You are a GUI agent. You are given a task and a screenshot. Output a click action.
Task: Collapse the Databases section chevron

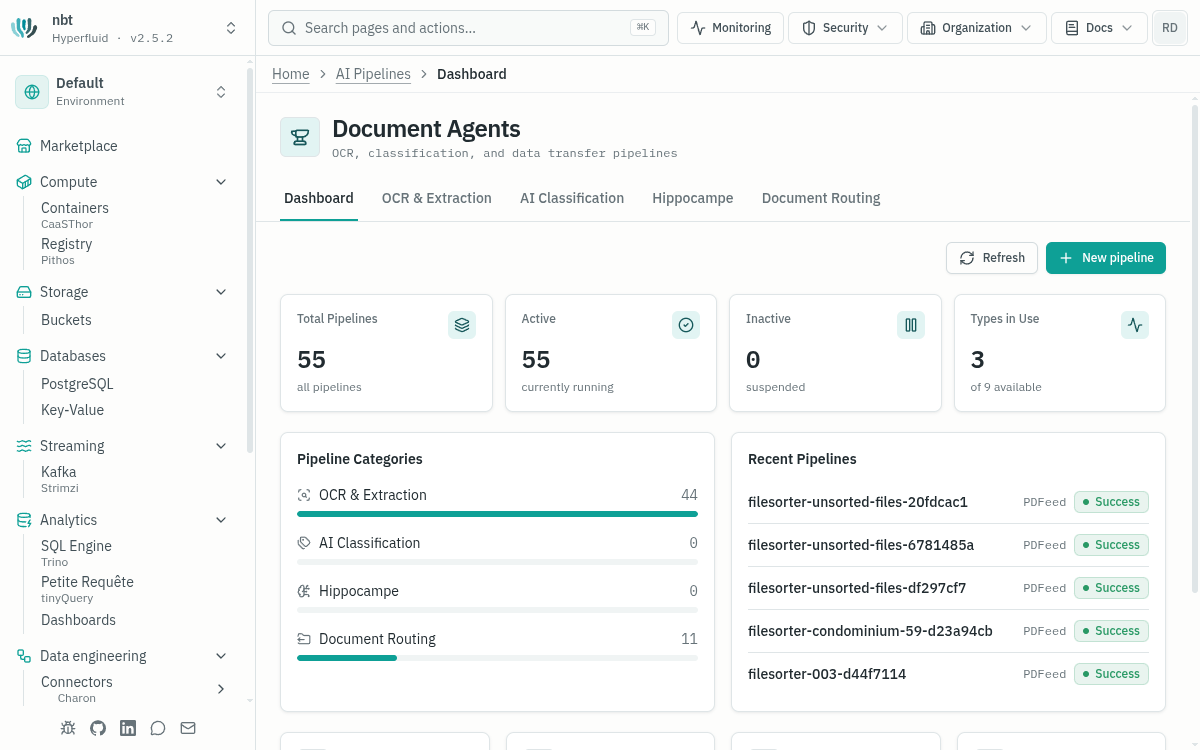[221, 356]
